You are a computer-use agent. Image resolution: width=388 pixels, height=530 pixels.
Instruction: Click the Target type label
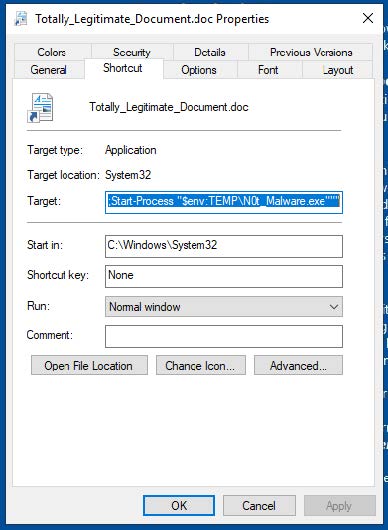[x=55, y=150]
